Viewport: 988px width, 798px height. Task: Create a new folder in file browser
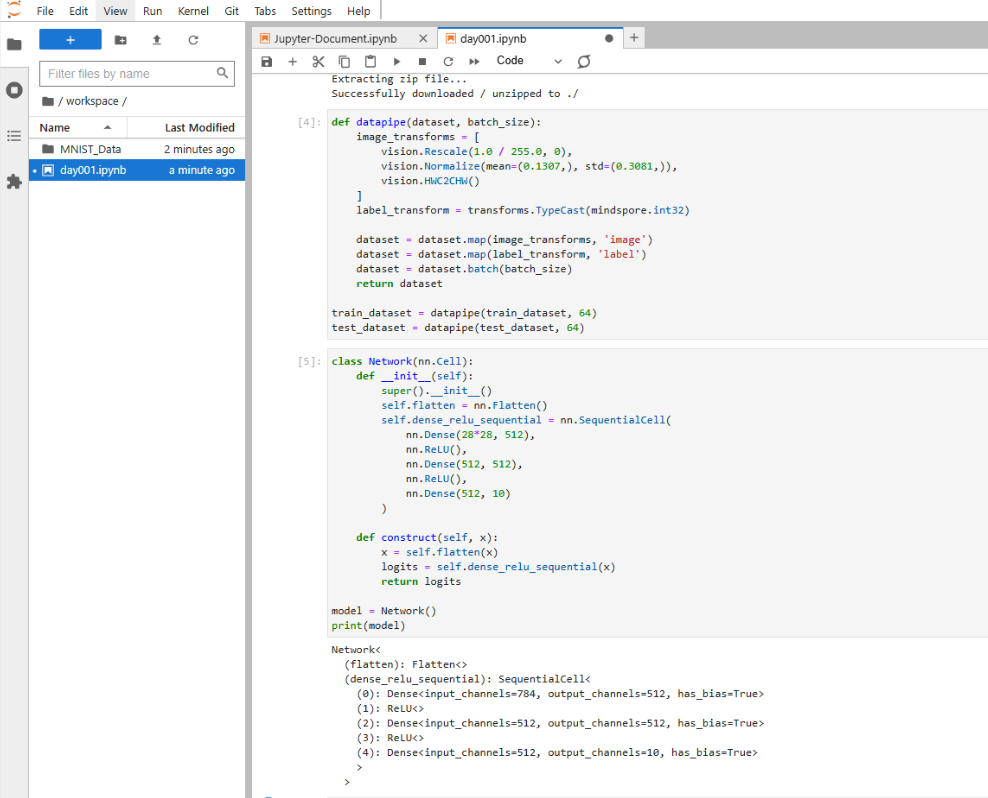point(120,40)
